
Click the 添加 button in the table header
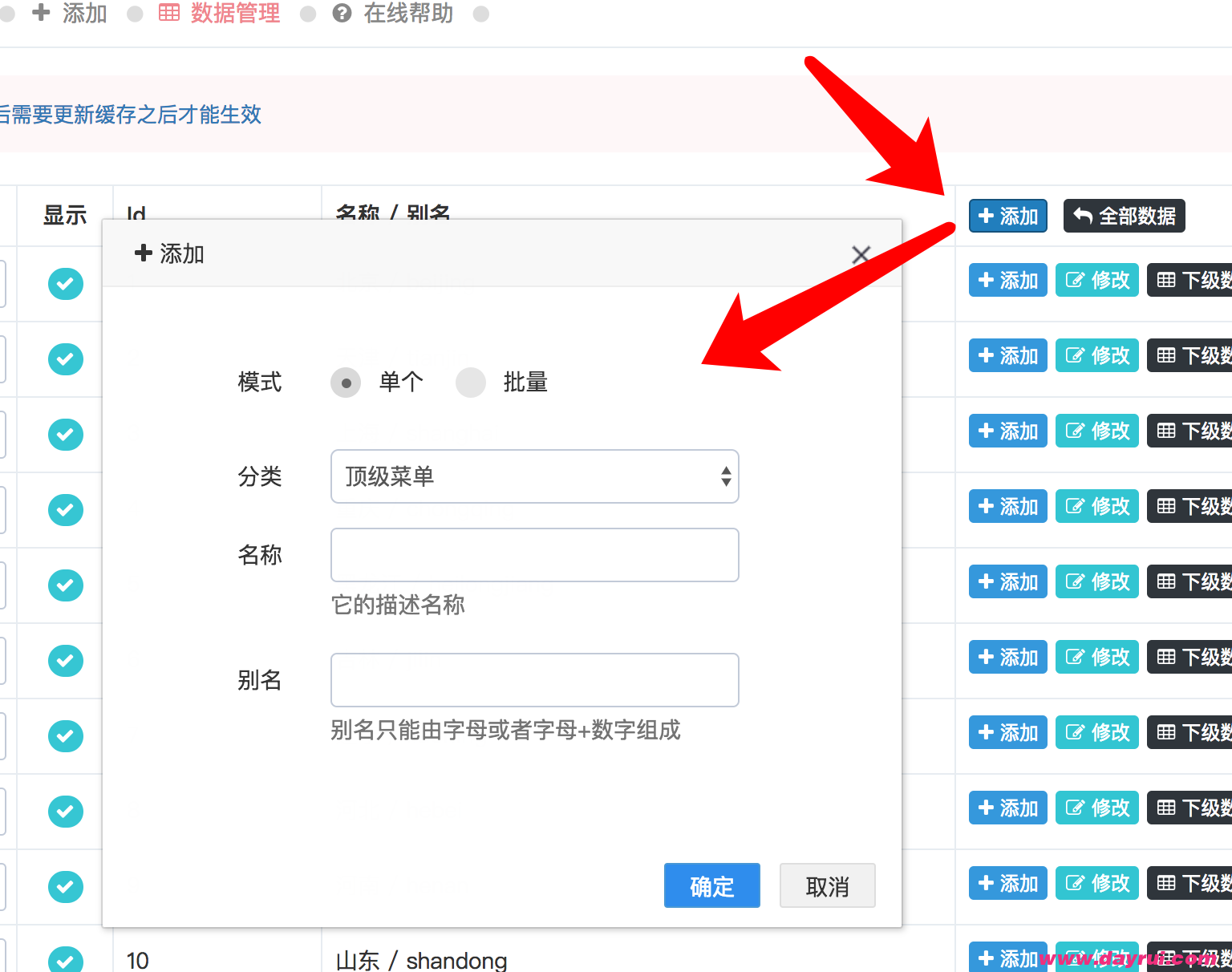click(1008, 216)
